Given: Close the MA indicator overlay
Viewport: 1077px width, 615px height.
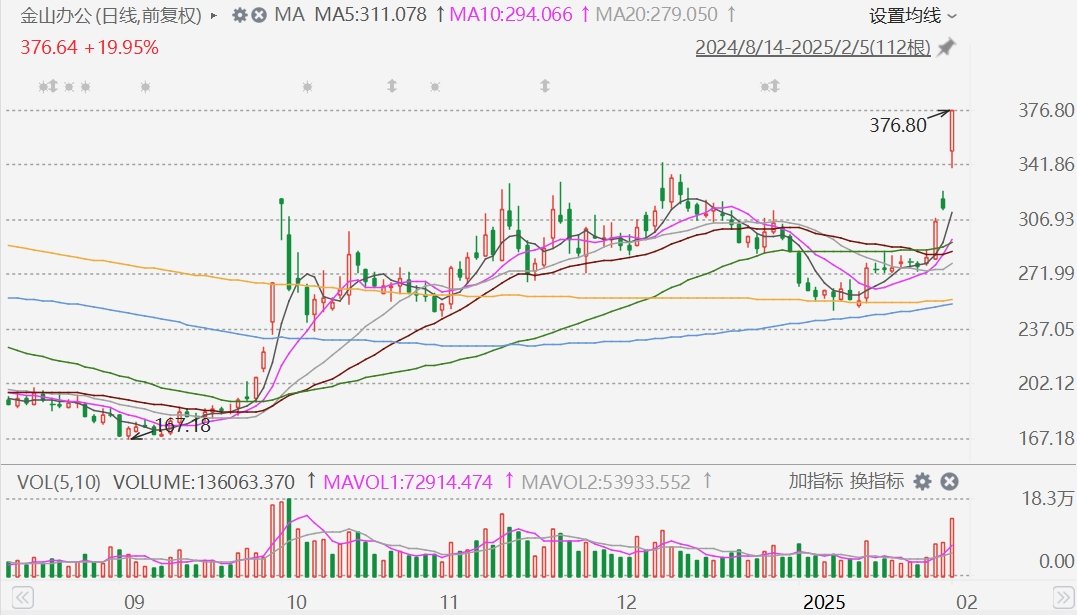Looking at the screenshot, I should [259, 15].
